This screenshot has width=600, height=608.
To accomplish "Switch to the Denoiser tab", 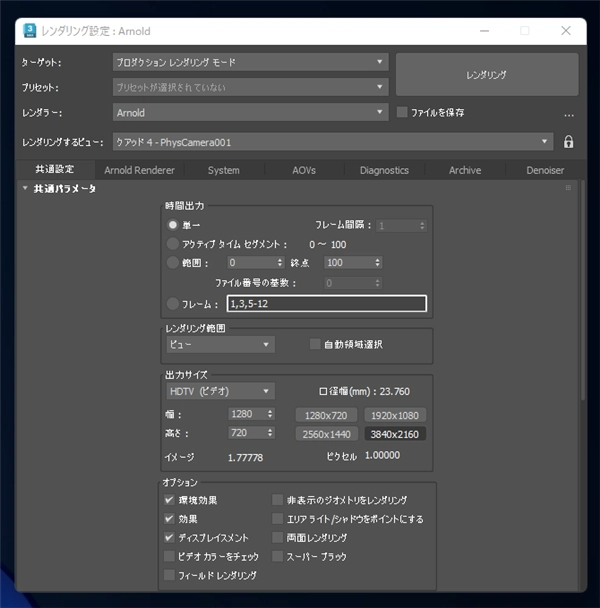I will click(545, 170).
